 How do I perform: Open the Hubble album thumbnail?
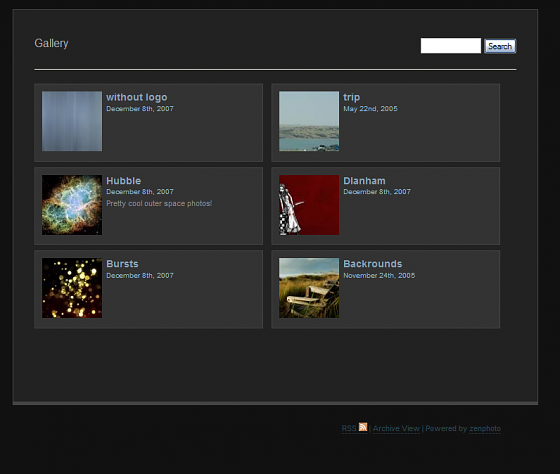[x=72, y=205]
